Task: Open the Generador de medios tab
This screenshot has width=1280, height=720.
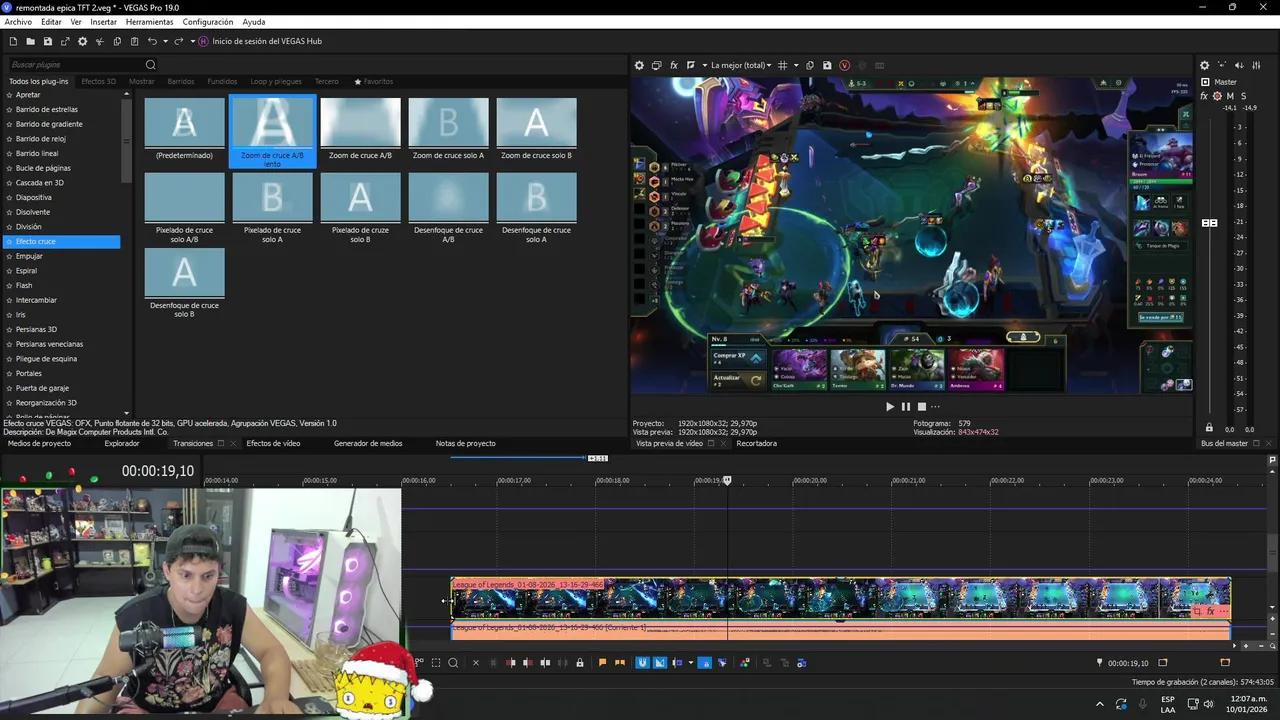Action: [368, 443]
